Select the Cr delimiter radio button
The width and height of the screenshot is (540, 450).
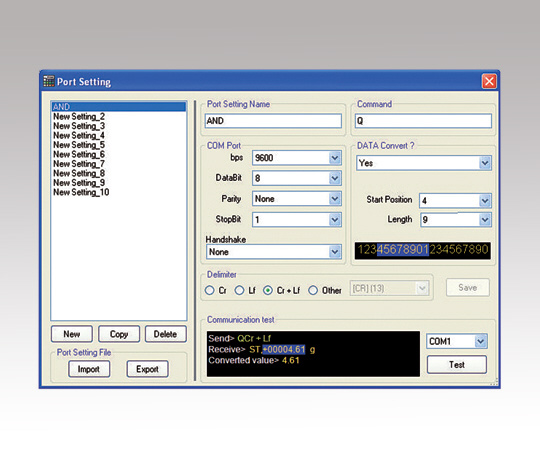pyautogui.click(x=209, y=291)
